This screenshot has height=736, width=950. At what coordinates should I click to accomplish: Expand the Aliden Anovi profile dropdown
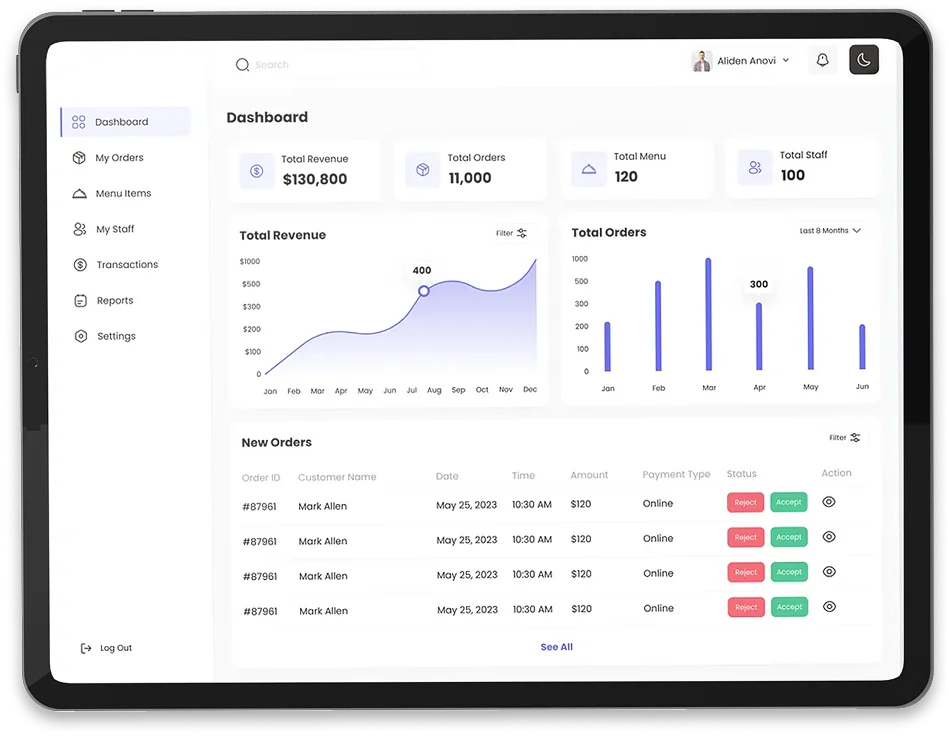point(785,61)
